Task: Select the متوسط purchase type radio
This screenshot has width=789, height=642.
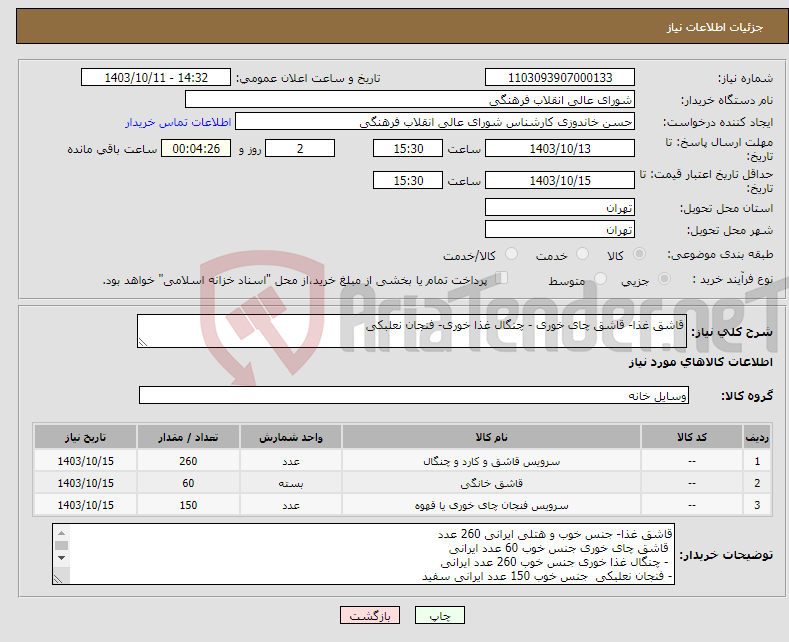Action: tap(600, 279)
